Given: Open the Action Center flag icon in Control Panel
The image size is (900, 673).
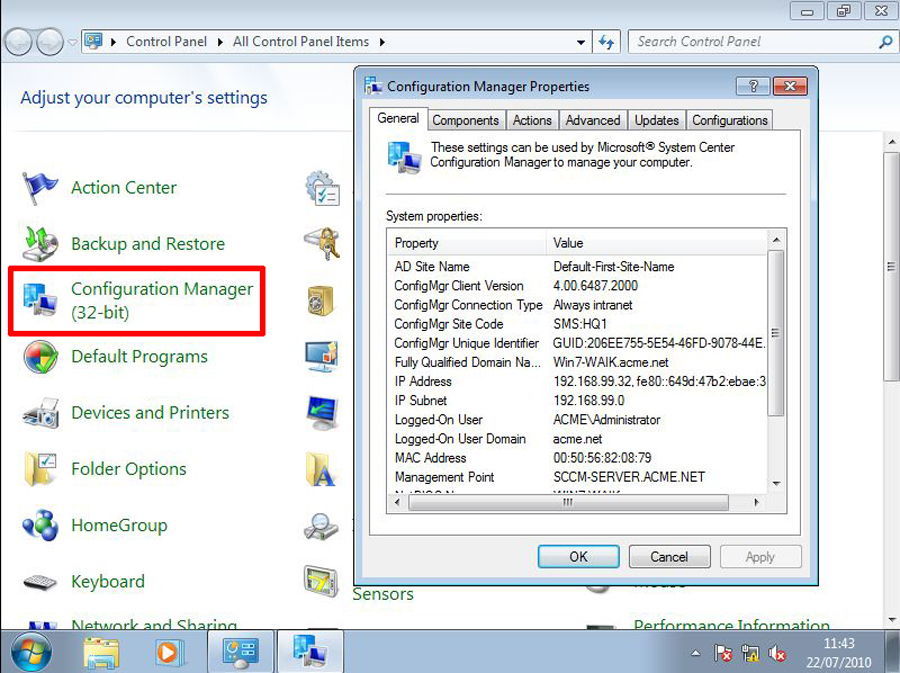Looking at the screenshot, I should (x=40, y=188).
